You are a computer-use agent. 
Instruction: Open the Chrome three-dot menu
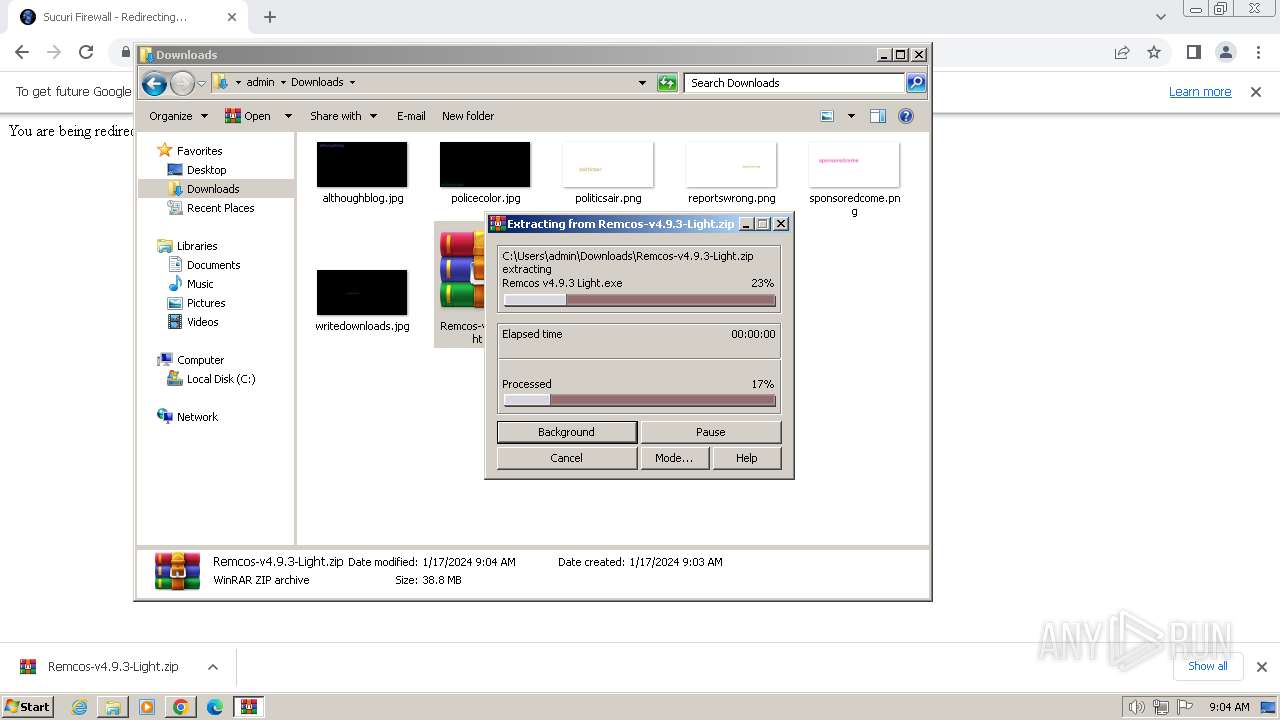(x=1257, y=52)
